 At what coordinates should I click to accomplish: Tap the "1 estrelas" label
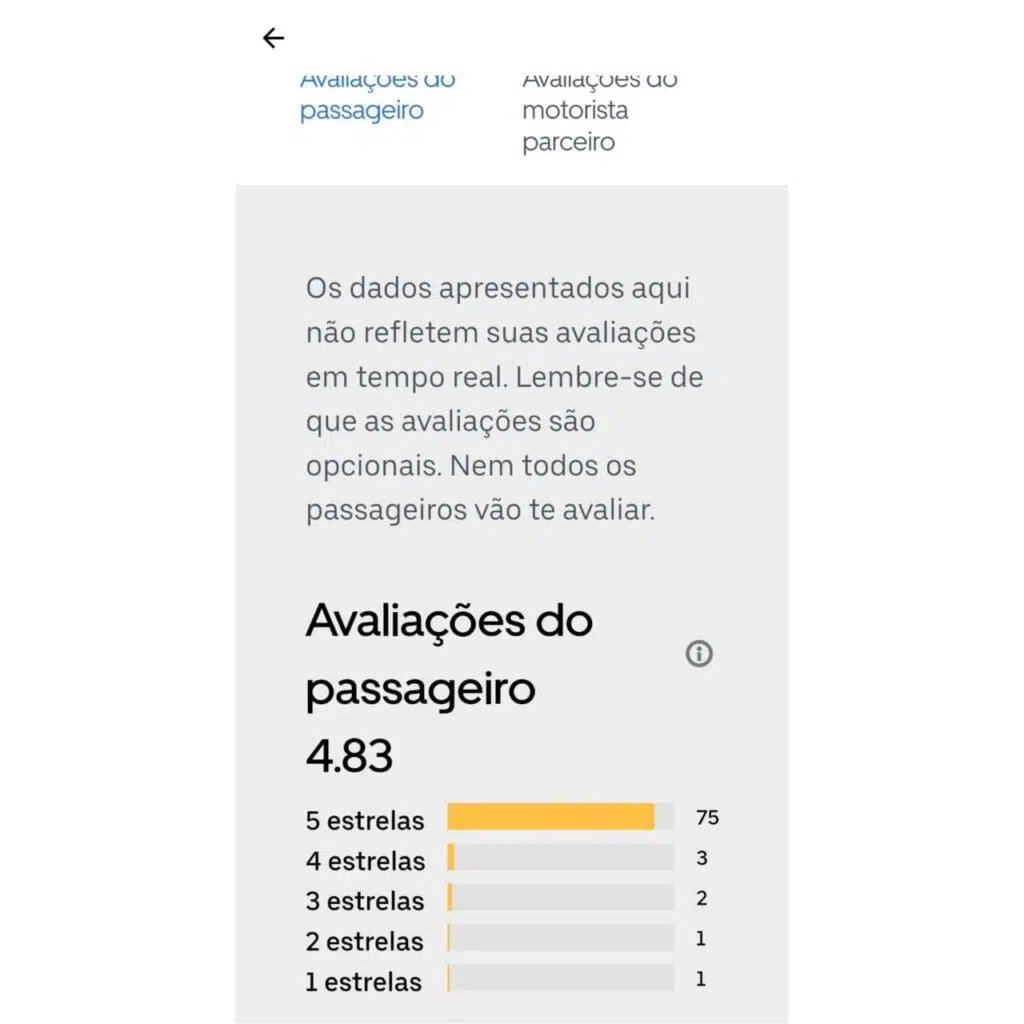point(364,981)
